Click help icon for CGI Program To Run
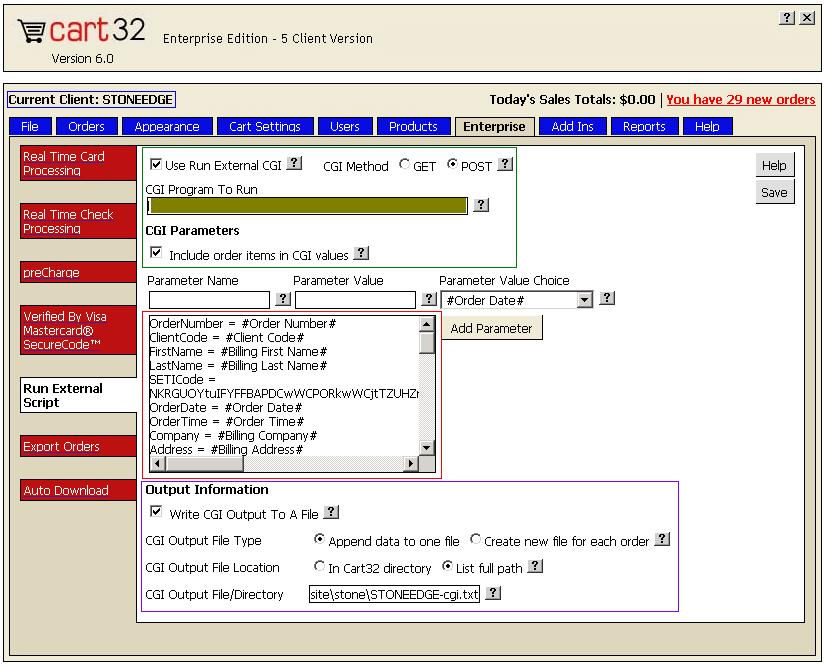 (x=481, y=205)
